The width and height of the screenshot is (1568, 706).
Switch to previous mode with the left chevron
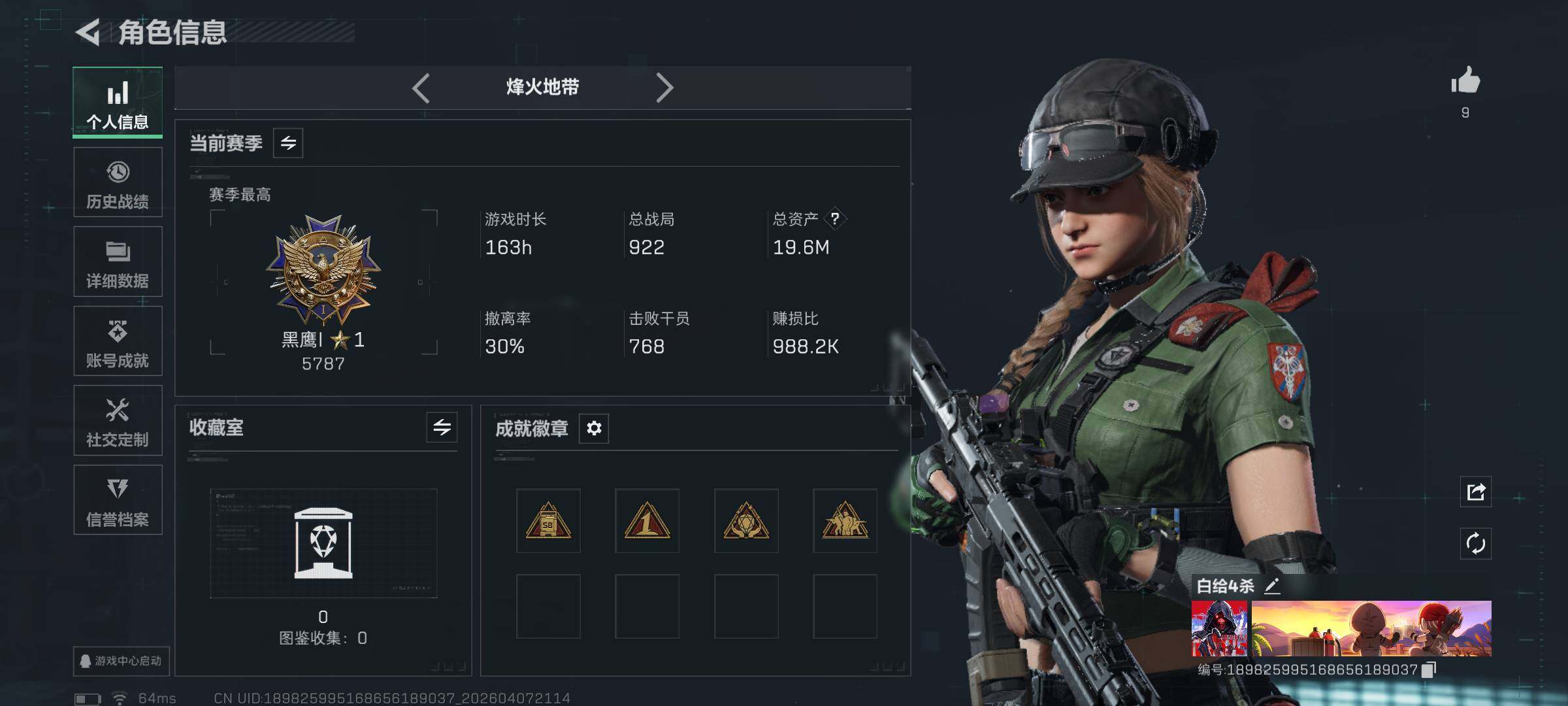(421, 88)
